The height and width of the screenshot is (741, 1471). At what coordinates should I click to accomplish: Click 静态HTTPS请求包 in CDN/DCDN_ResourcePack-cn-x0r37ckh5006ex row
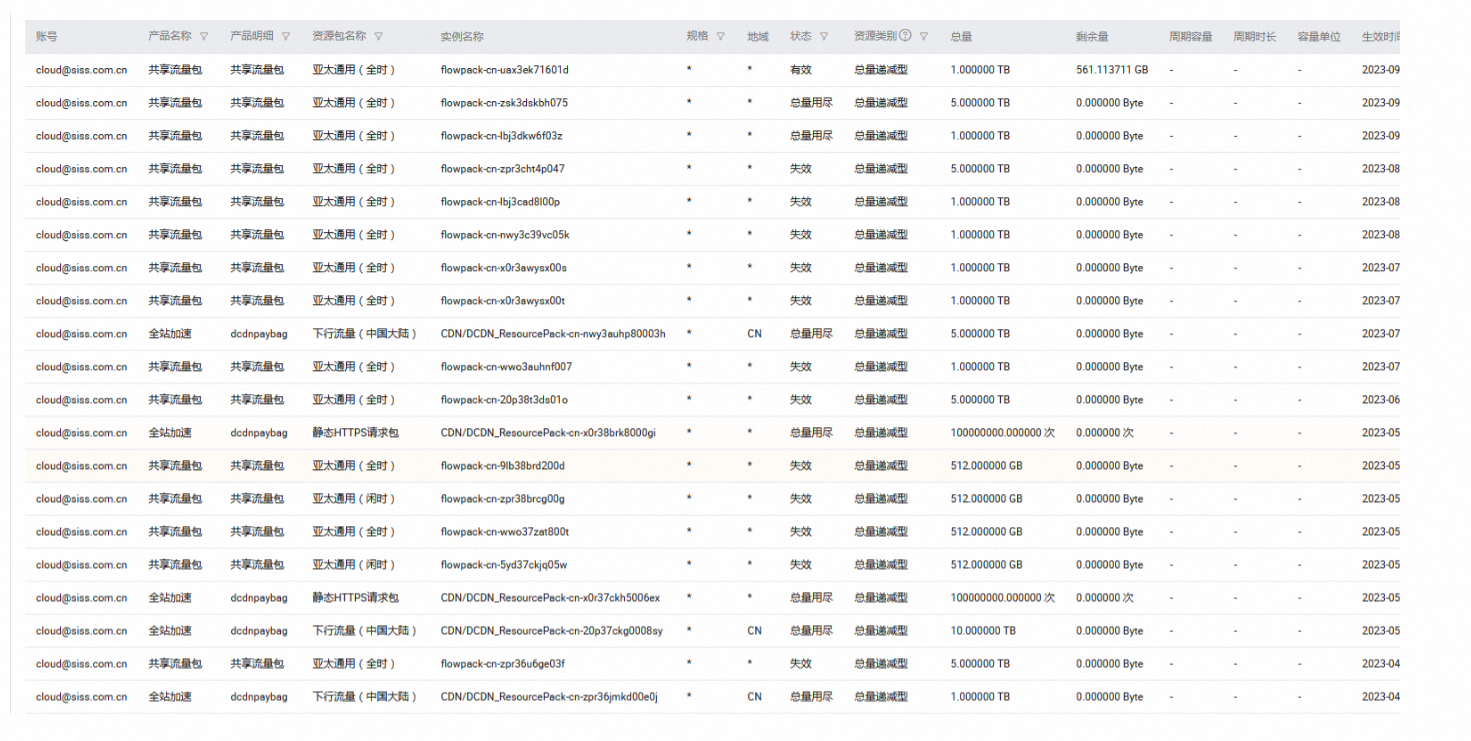(355, 598)
